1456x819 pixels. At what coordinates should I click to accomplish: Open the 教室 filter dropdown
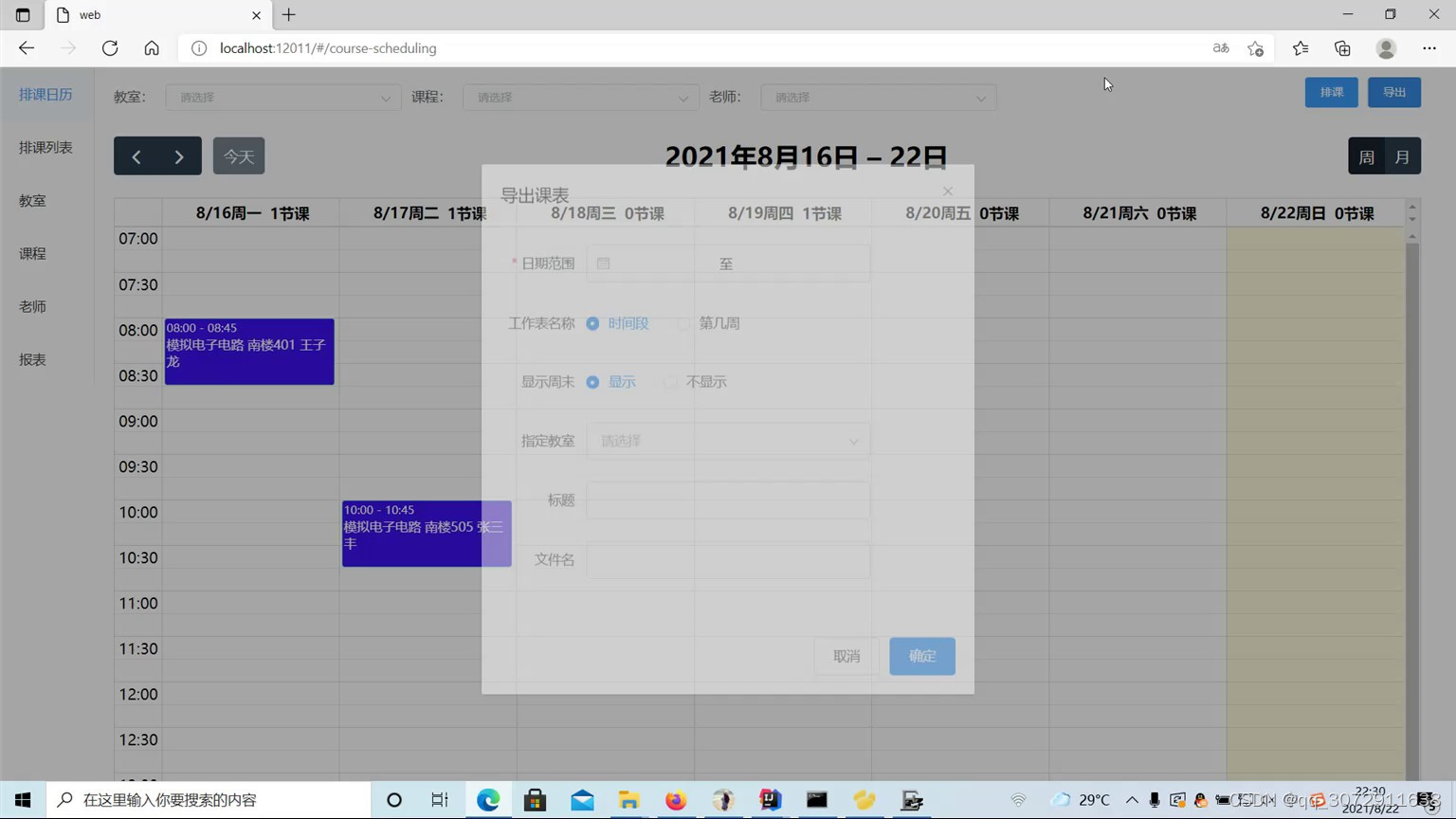(x=283, y=98)
